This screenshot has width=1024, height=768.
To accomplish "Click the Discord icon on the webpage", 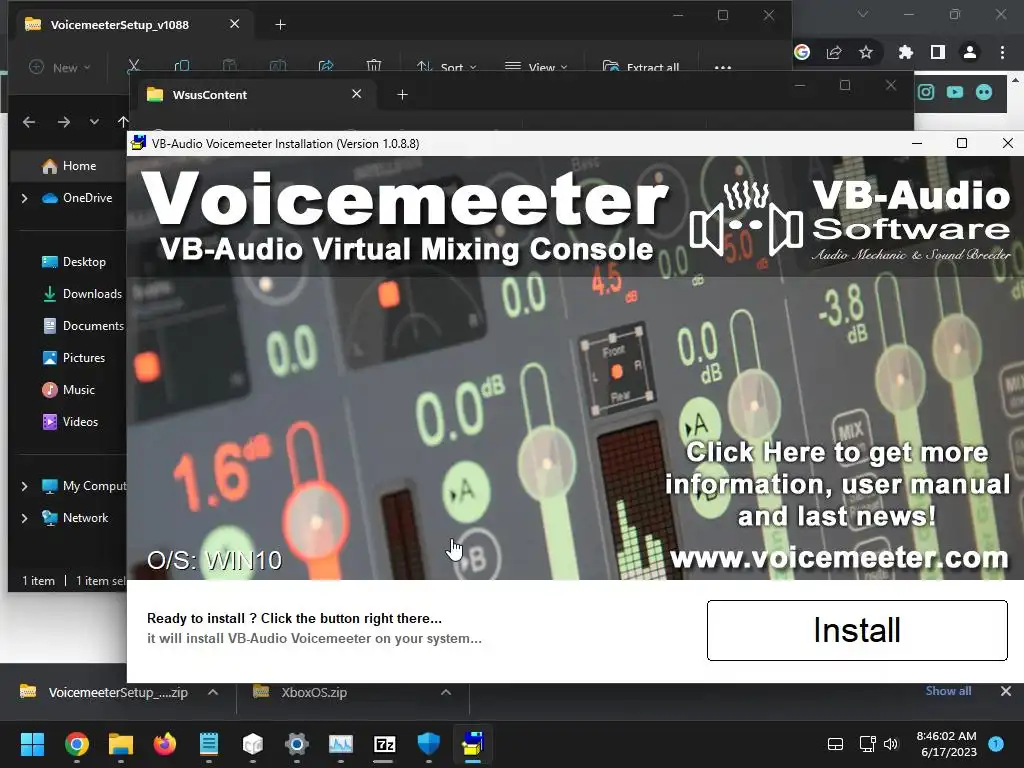I will [984, 92].
